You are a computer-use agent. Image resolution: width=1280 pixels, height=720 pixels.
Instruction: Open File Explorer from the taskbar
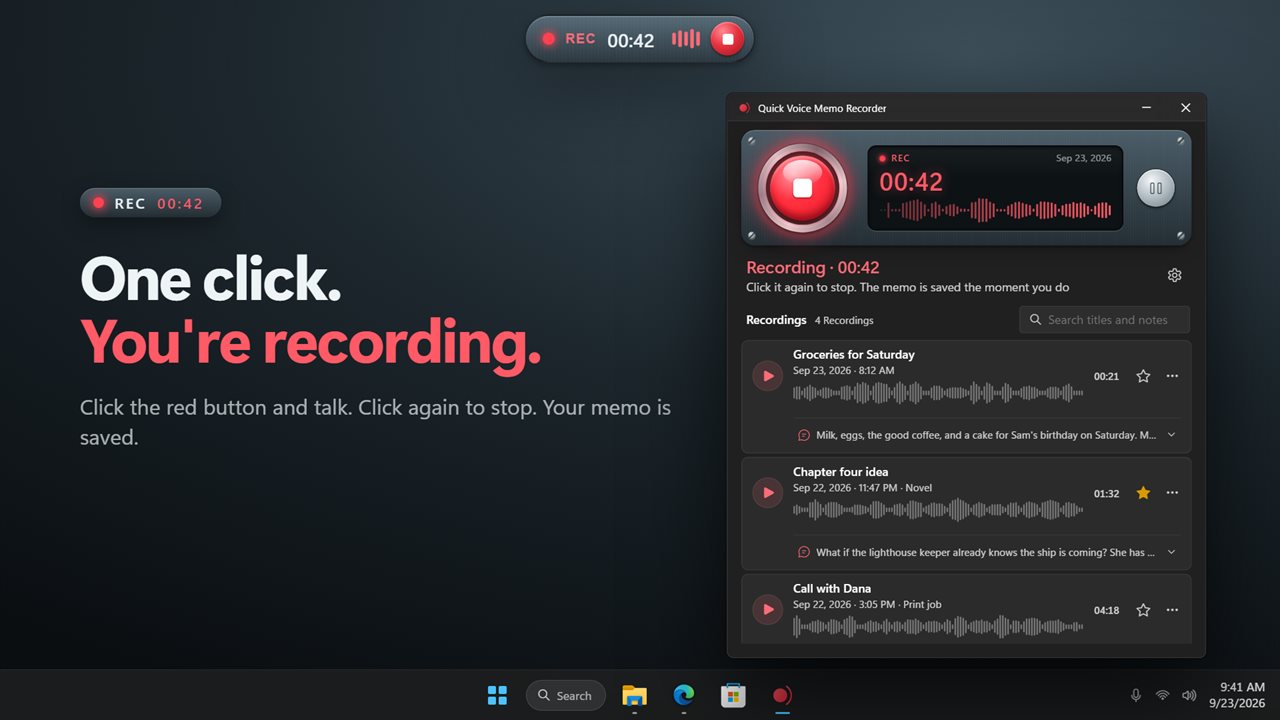(634, 695)
